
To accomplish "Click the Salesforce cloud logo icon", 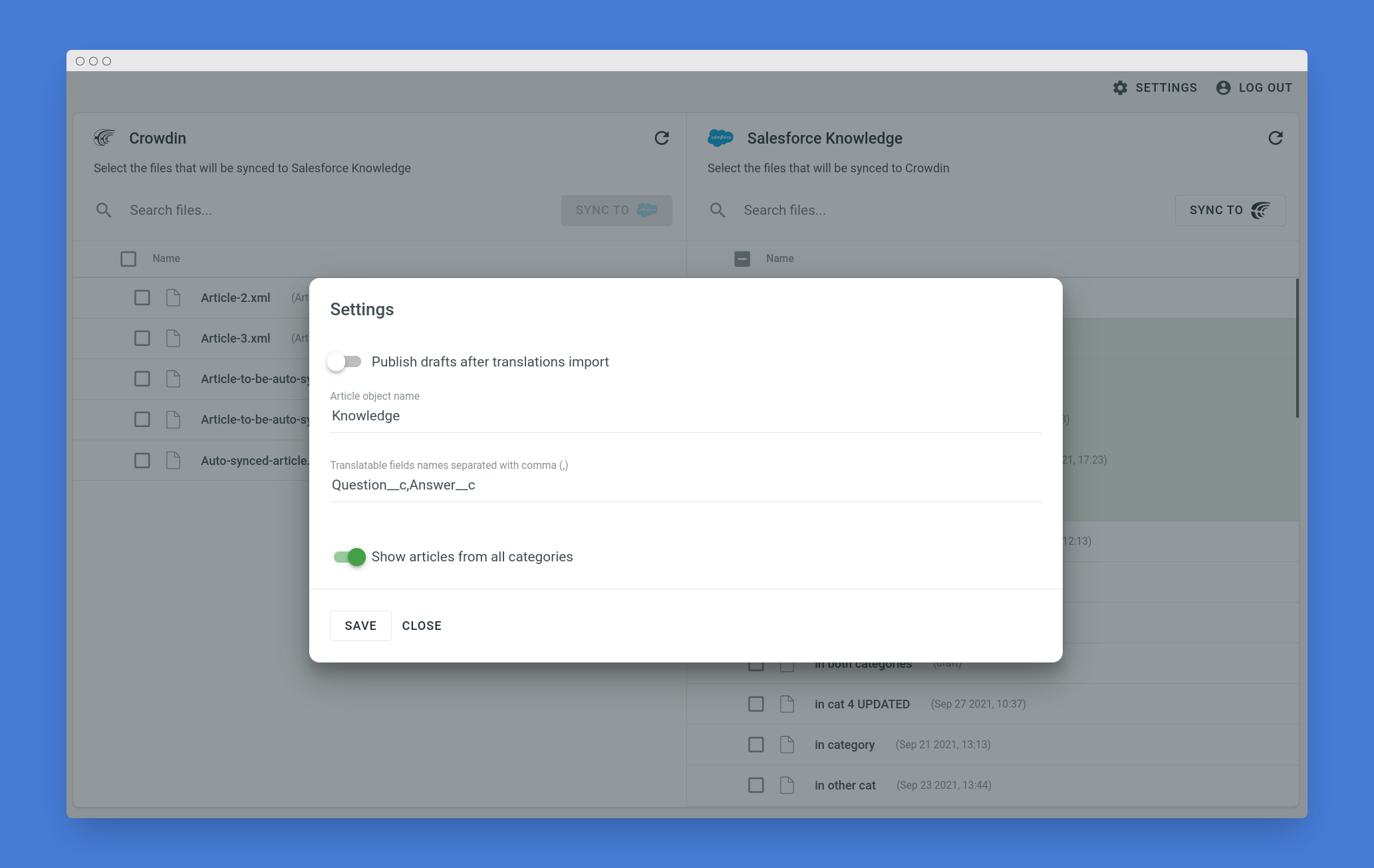I will [x=720, y=138].
